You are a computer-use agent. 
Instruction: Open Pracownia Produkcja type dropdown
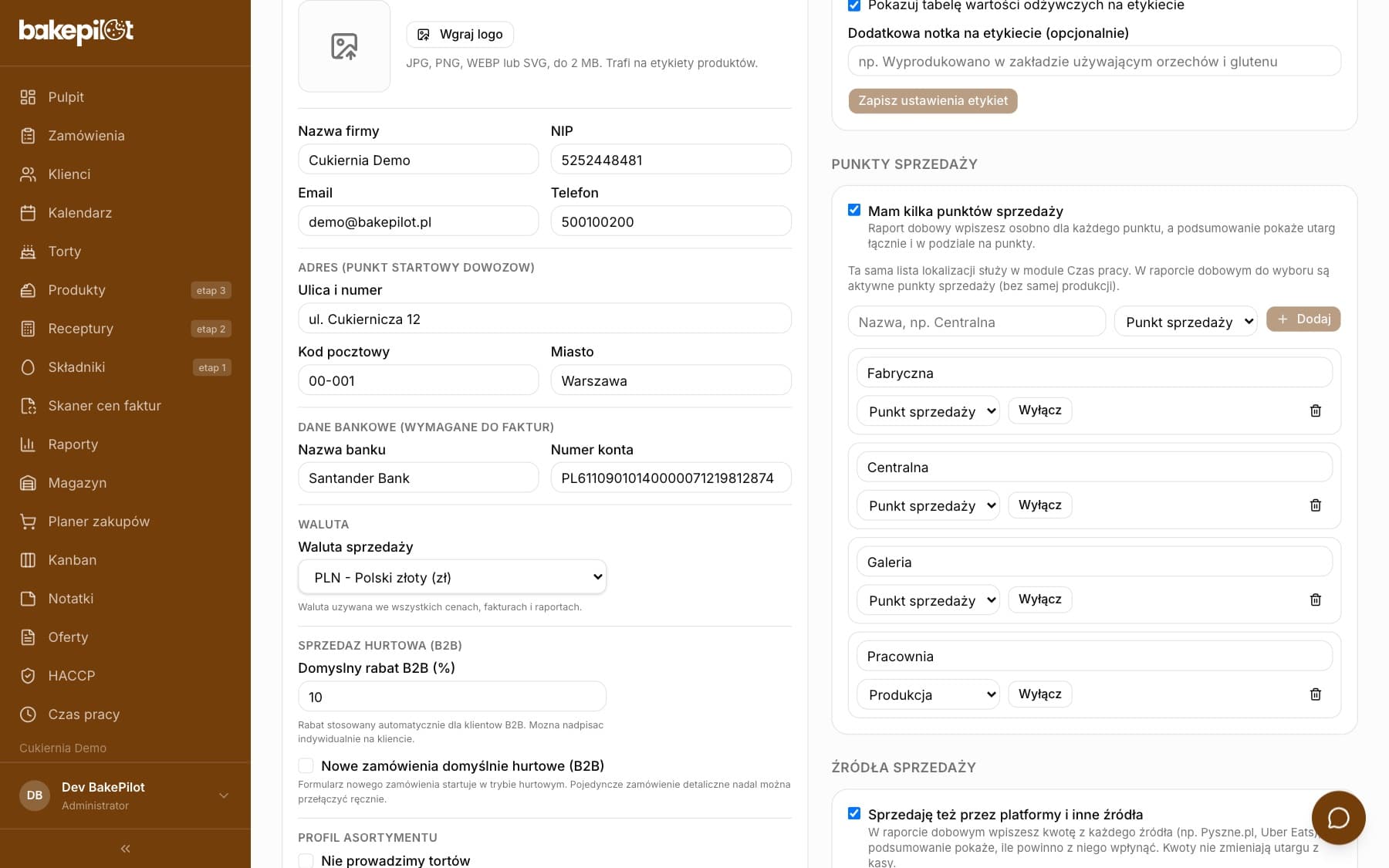click(x=928, y=694)
